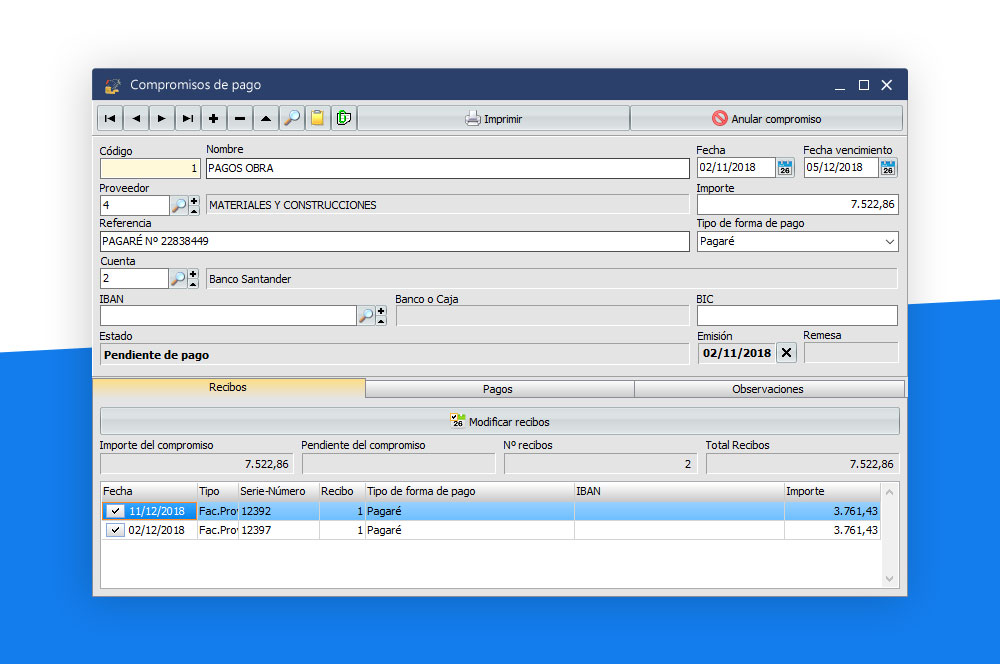Toggle checkbox for receipt dated 02/12/2018
Viewport: 1000px width, 664px height.
(115, 530)
